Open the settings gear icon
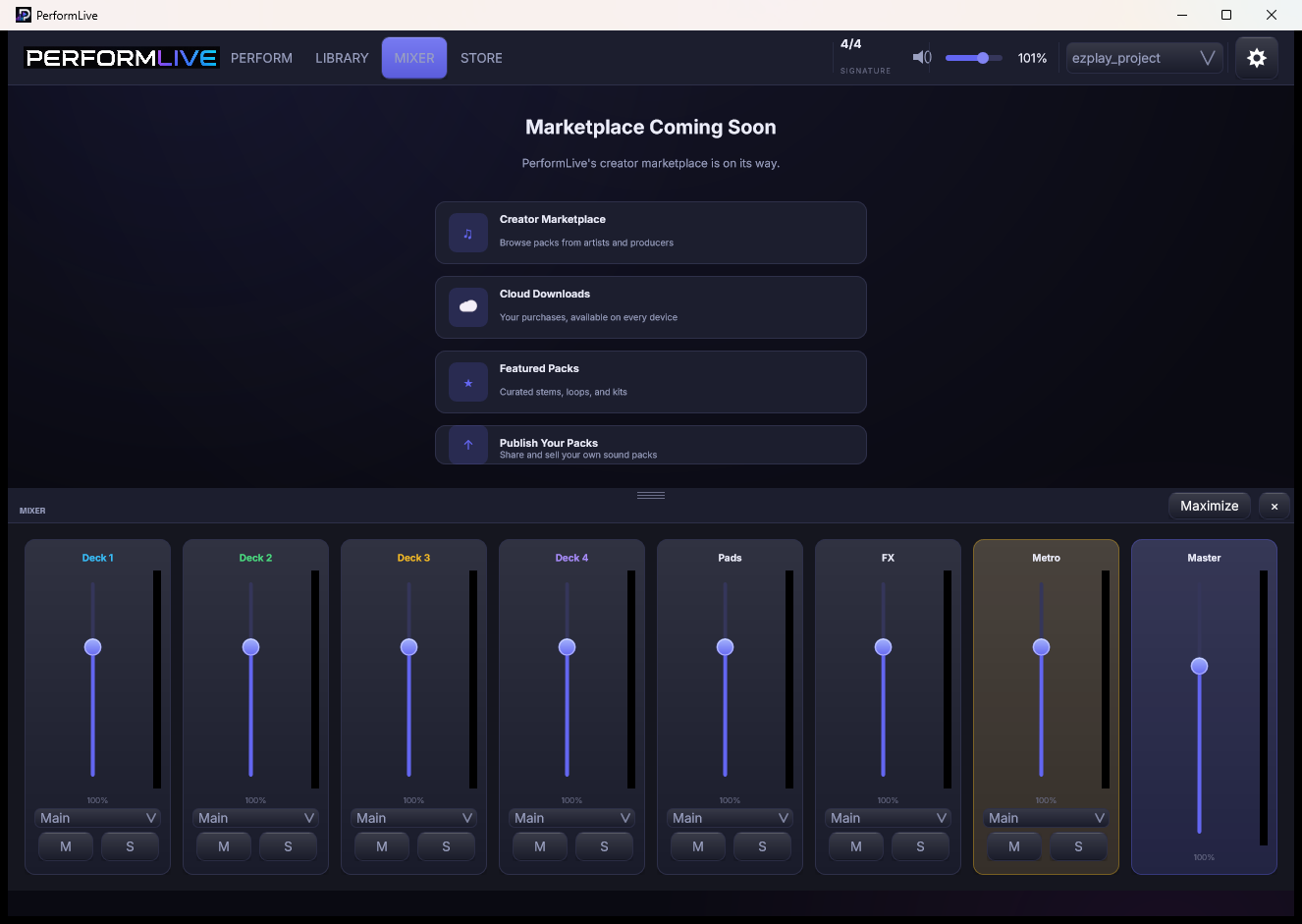The width and height of the screenshot is (1302, 924). coord(1256,58)
